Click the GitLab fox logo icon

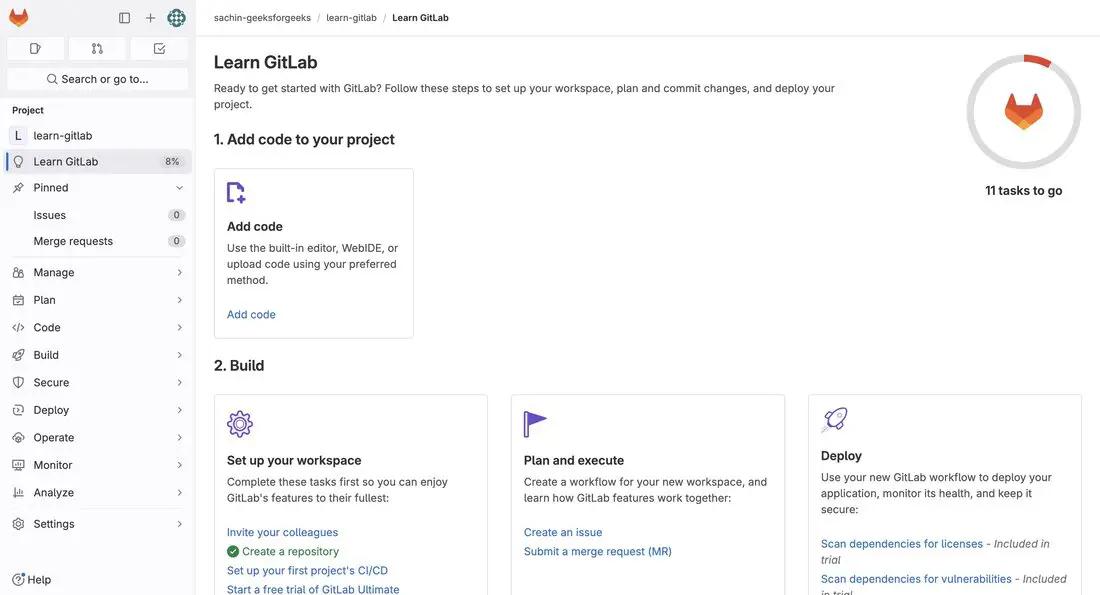19,18
